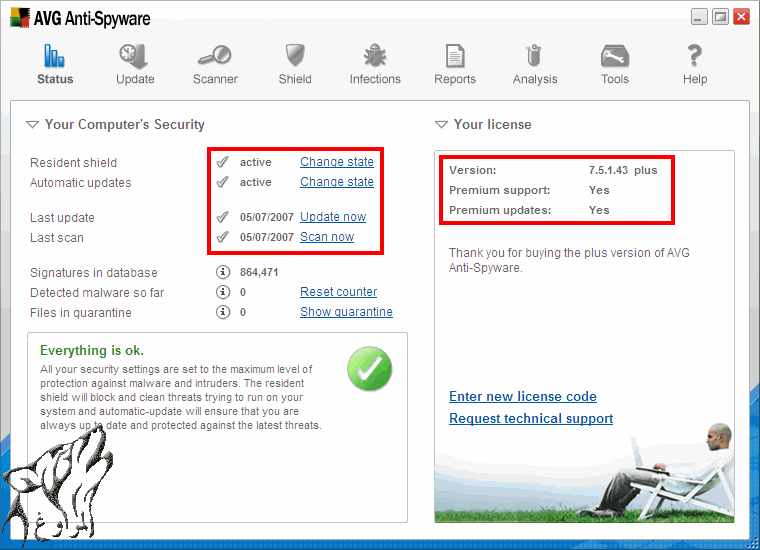This screenshot has width=760, height=550.
Task: Open the Update section icon
Action: pos(134,56)
